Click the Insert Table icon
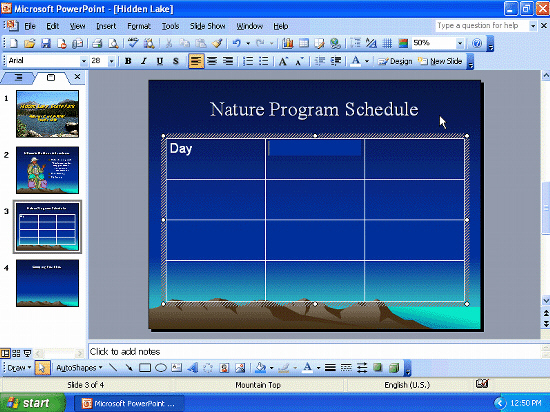 pos(304,43)
